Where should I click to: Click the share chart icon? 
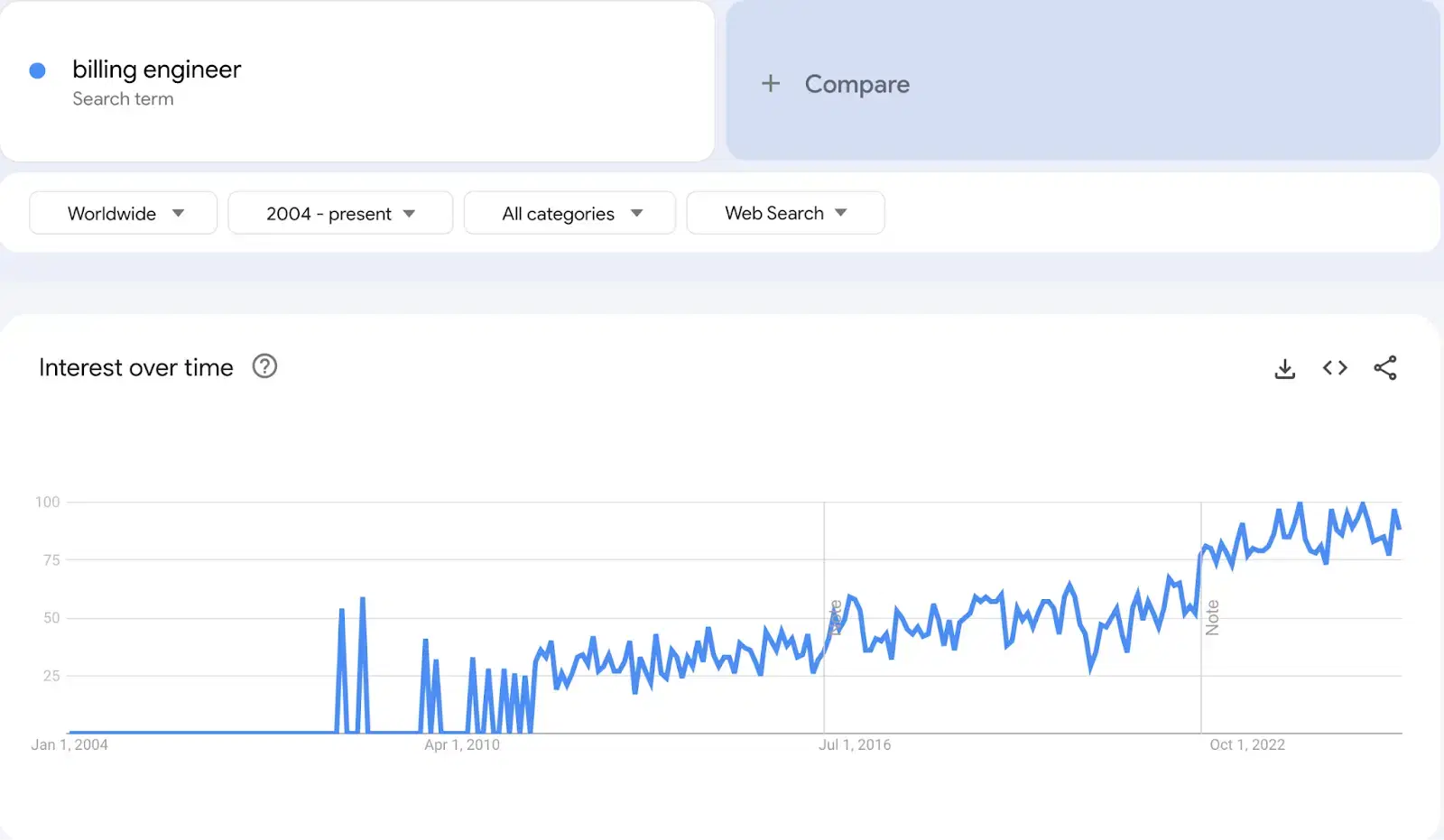1385,368
